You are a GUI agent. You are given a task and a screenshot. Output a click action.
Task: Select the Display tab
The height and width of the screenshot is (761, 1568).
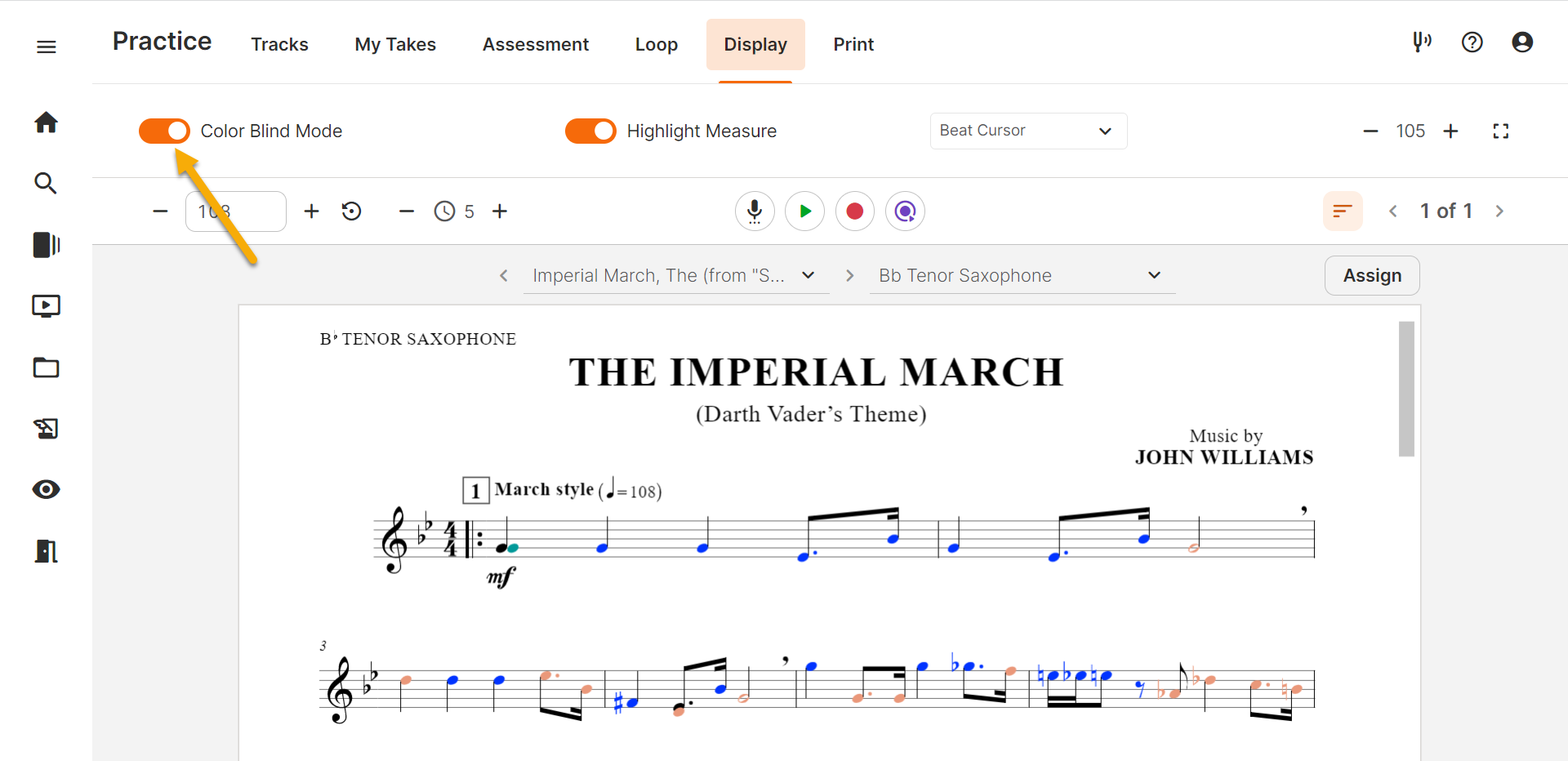pyautogui.click(x=755, y=44)
